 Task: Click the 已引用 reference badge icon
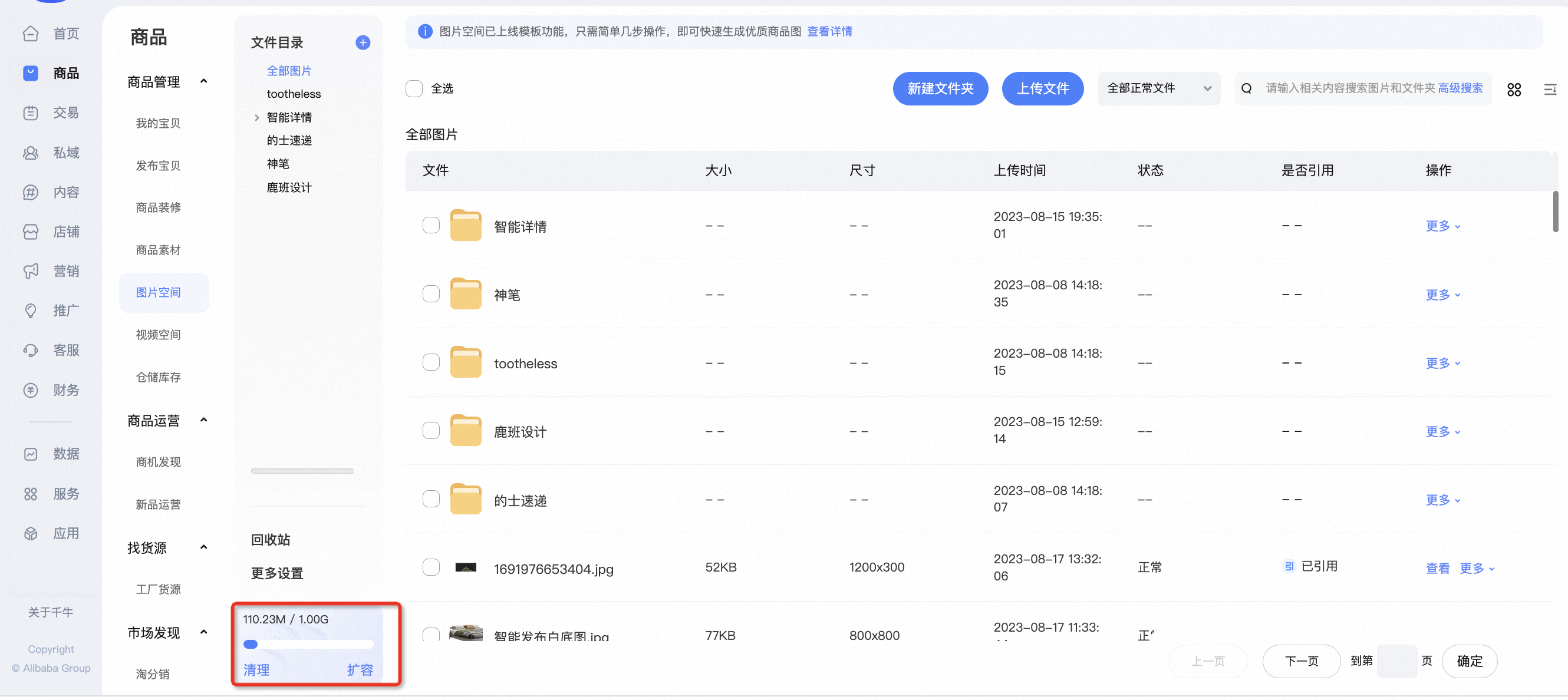(1289, 567)
